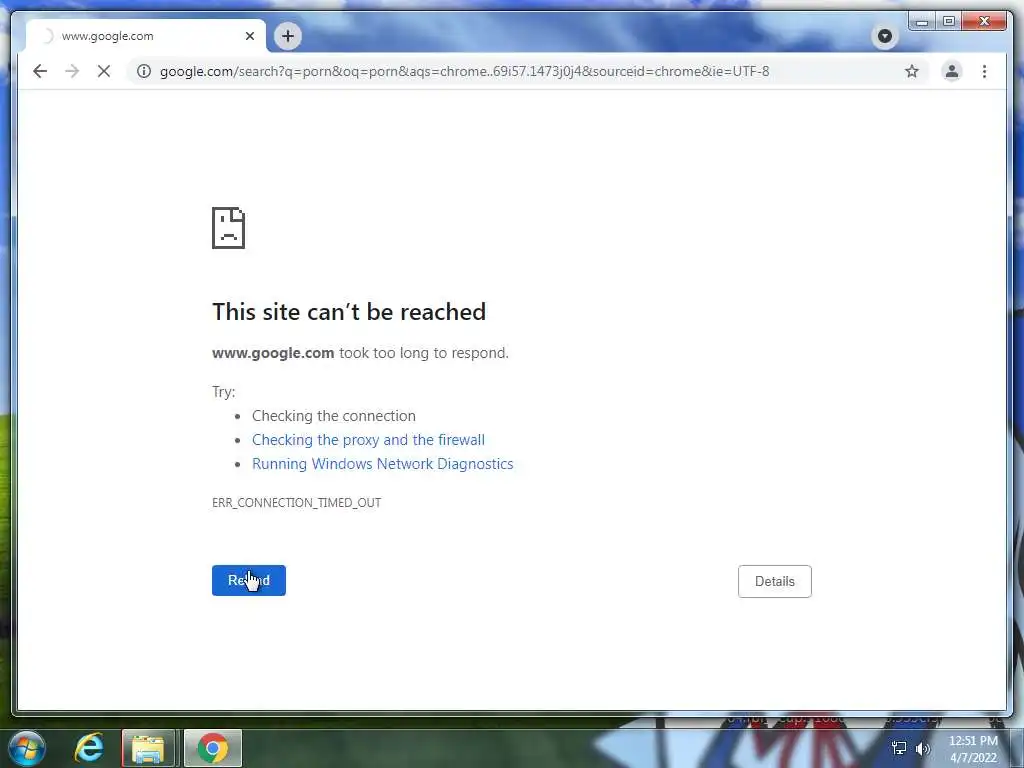Stop loading with the X button

coord(104,71)
